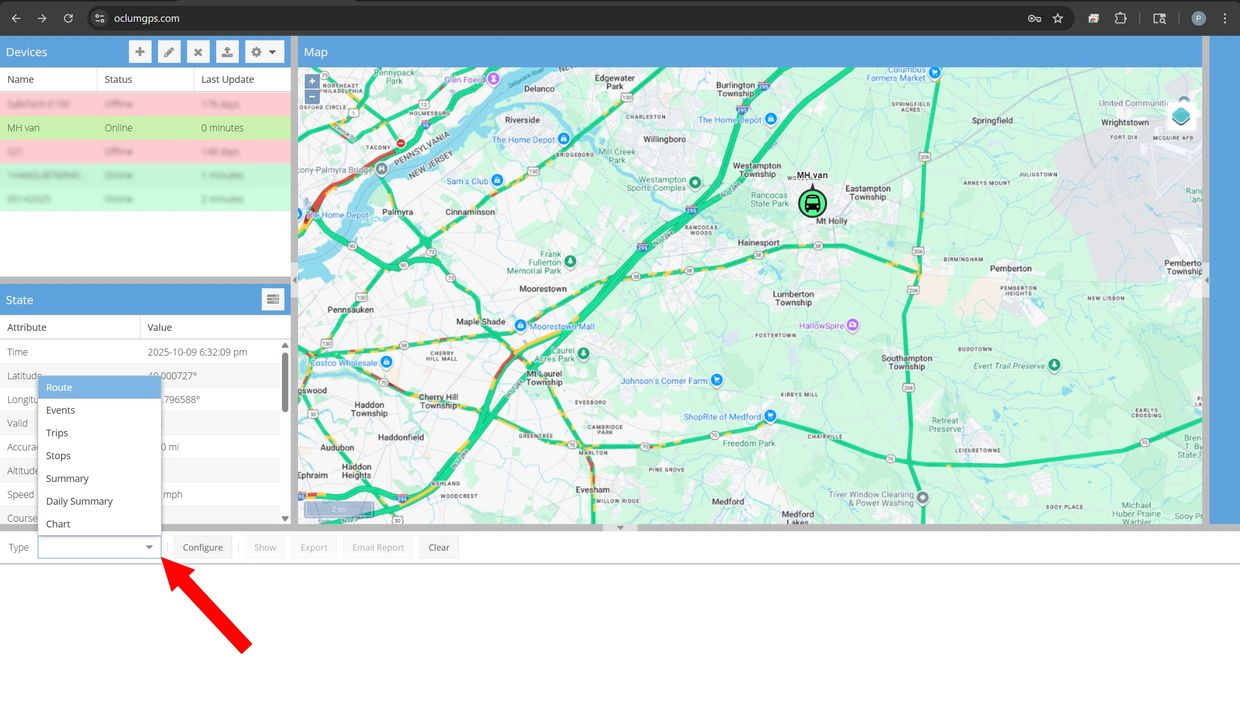Collapse the map panel with bottom arrow

coord(620,527)
